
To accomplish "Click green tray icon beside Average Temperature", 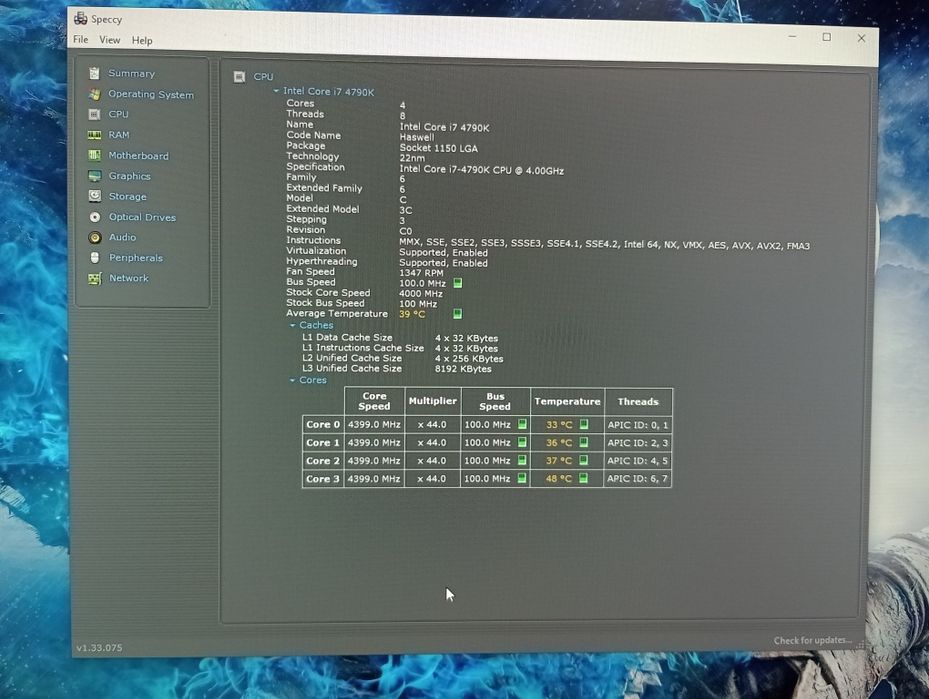I will pyautogui.click(x=457, y=313).
